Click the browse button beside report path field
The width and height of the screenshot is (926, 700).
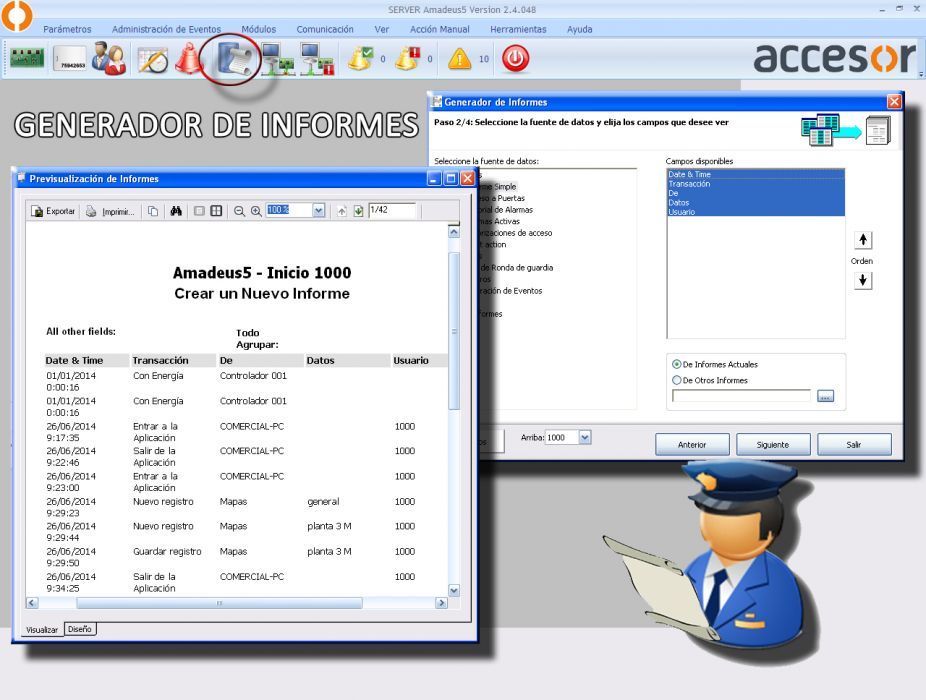[x=825, y=396]
